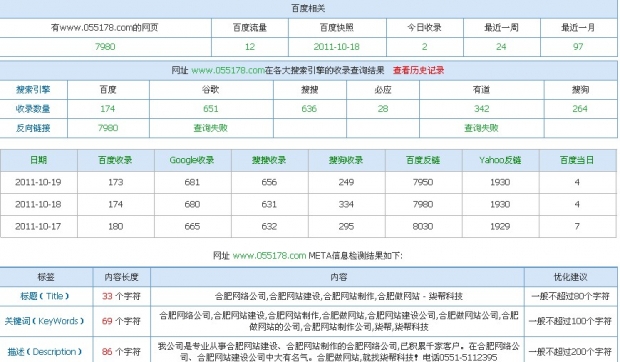
Task: Click the 关键词 (KeyWords) tag label
Action: click(44, 321)
